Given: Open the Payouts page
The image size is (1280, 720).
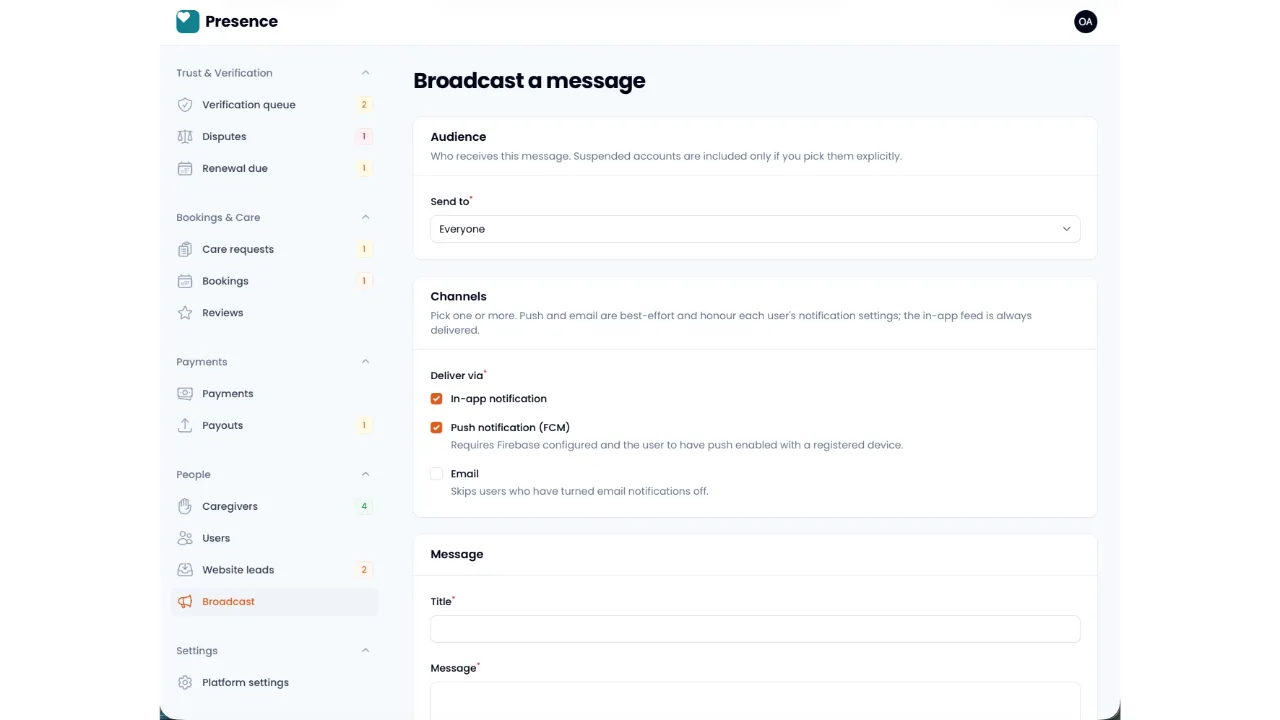Looking at the screenshot, I should (x=274, y=426).
